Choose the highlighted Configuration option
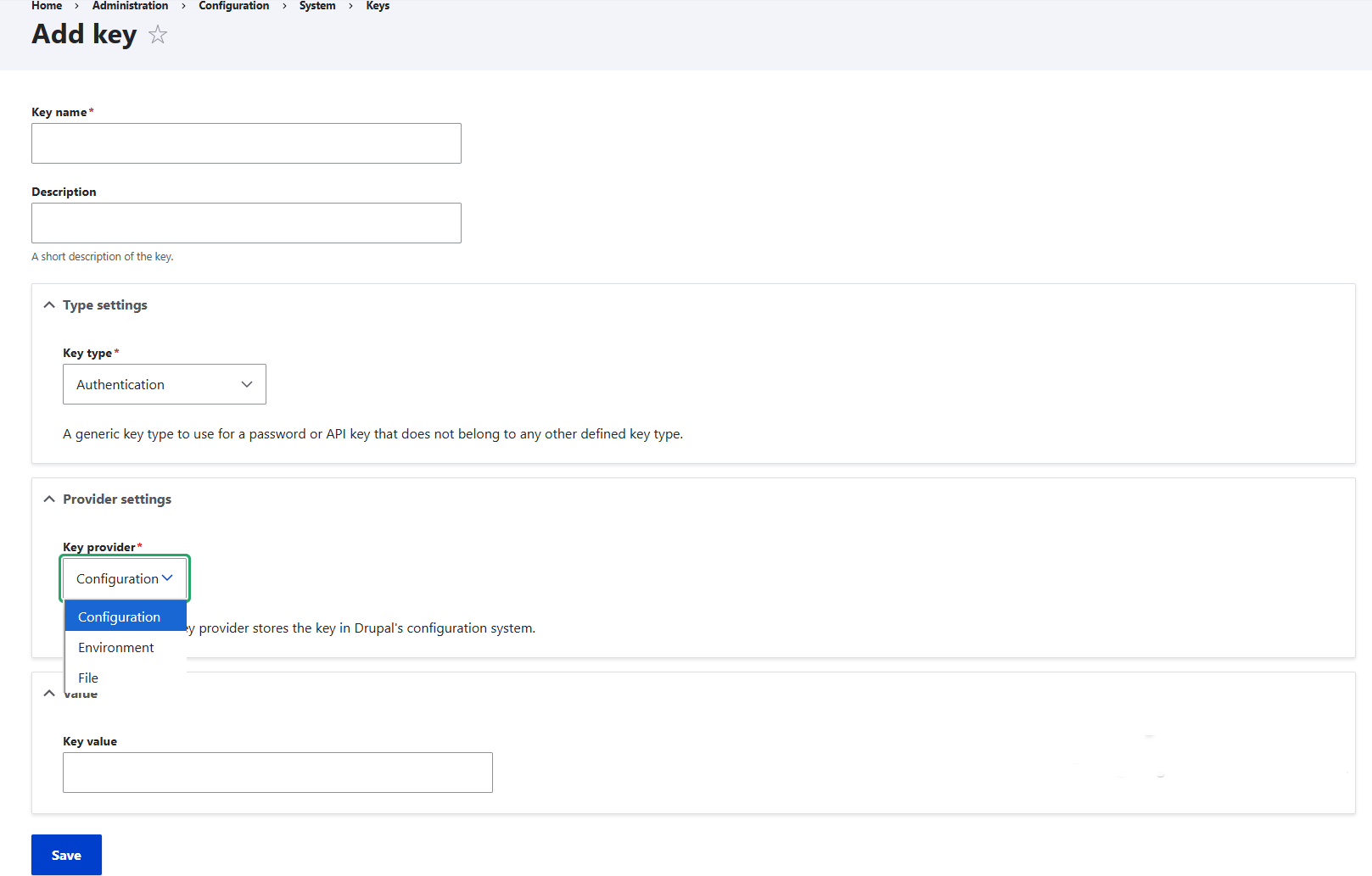Image resolution: width=1372 pixels, height=876 pixels. click(x=120, y=616)
